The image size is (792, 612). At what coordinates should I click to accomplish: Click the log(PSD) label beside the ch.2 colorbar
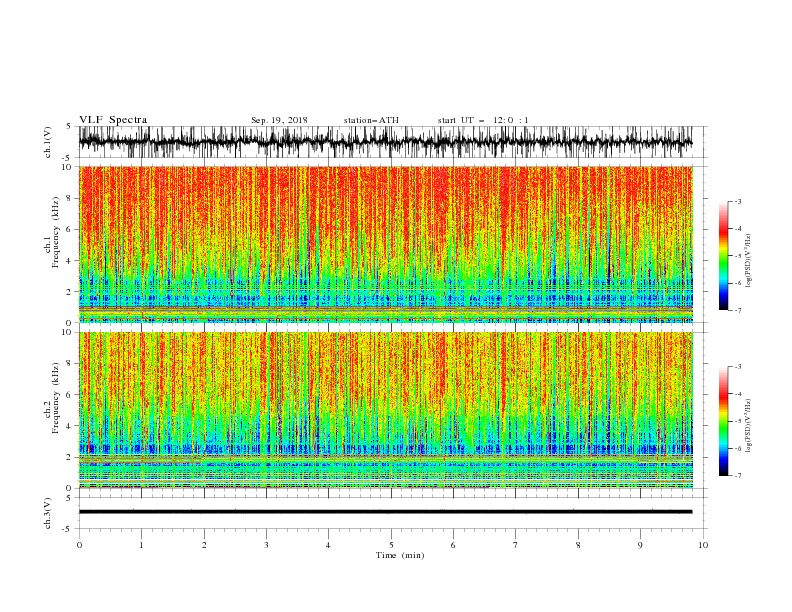tap(748, 426)
